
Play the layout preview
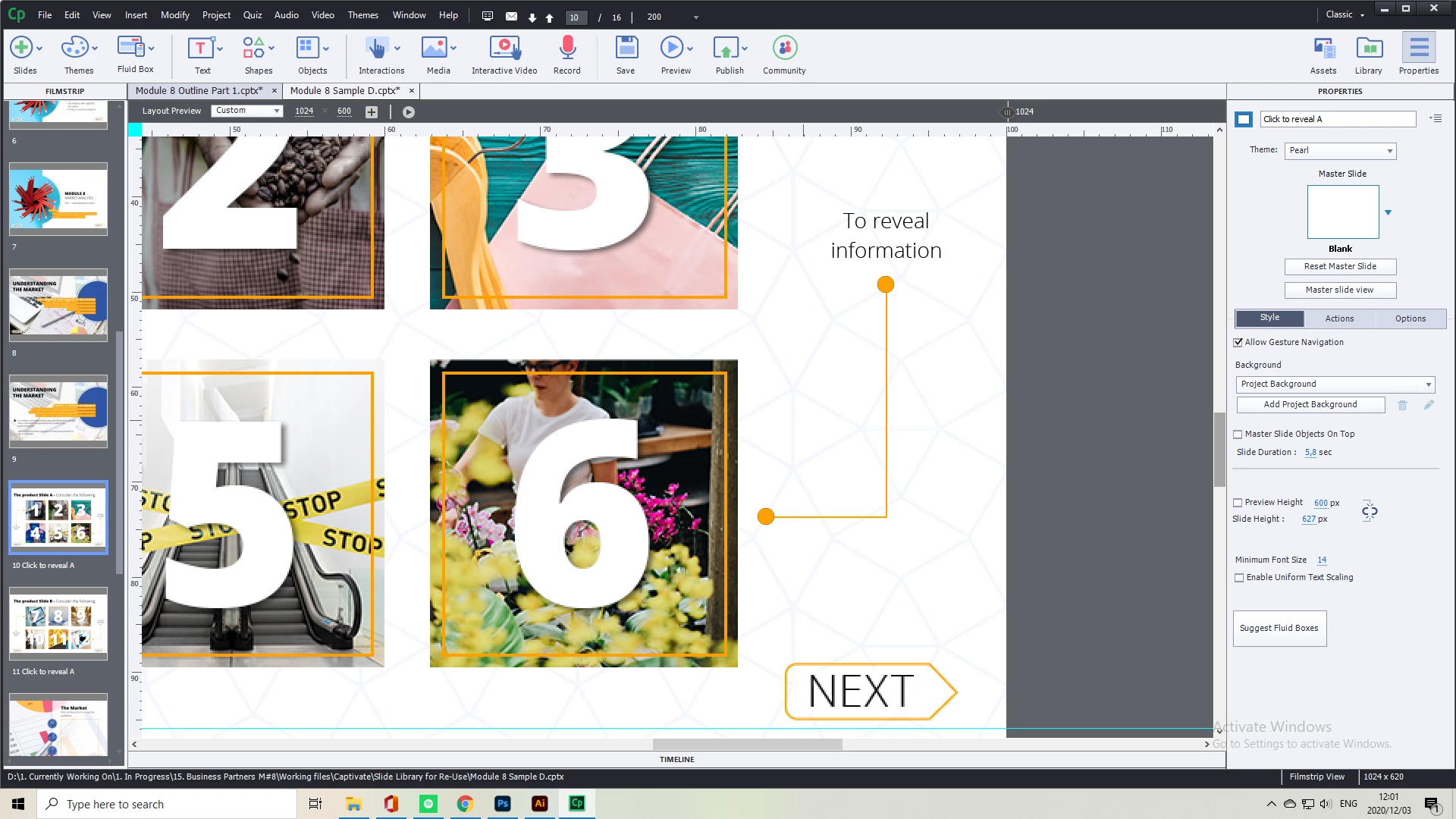tap(409, 112)
